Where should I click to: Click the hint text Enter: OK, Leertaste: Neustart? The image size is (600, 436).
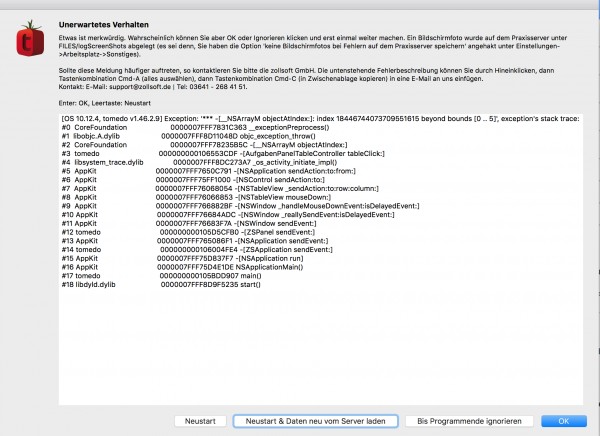[104, 103]
